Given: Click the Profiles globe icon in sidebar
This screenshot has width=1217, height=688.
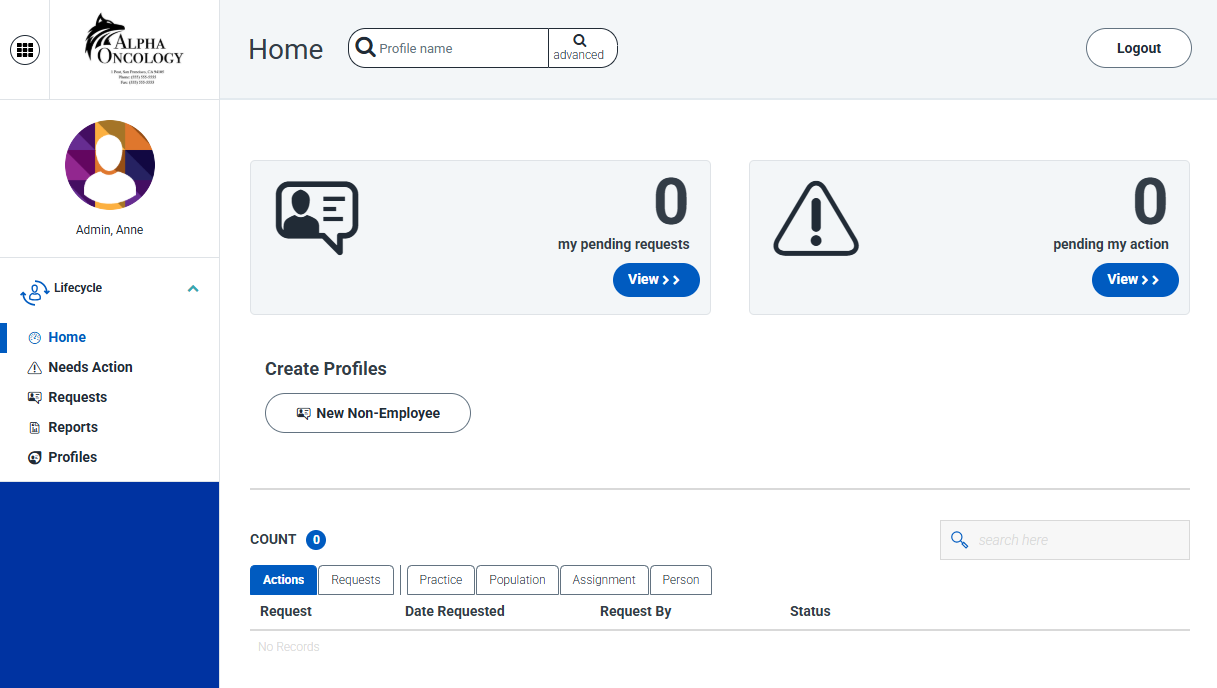Looking at the screenshot, I should 33,457.
